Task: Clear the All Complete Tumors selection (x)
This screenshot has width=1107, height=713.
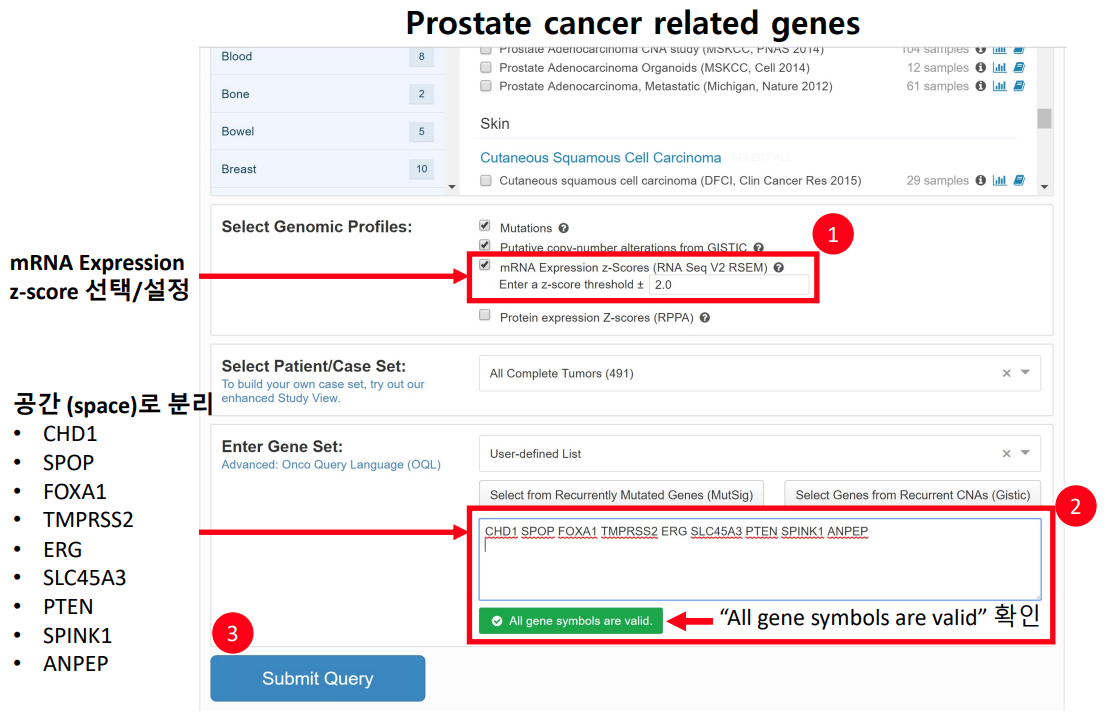Action: tap(1006, 374)
